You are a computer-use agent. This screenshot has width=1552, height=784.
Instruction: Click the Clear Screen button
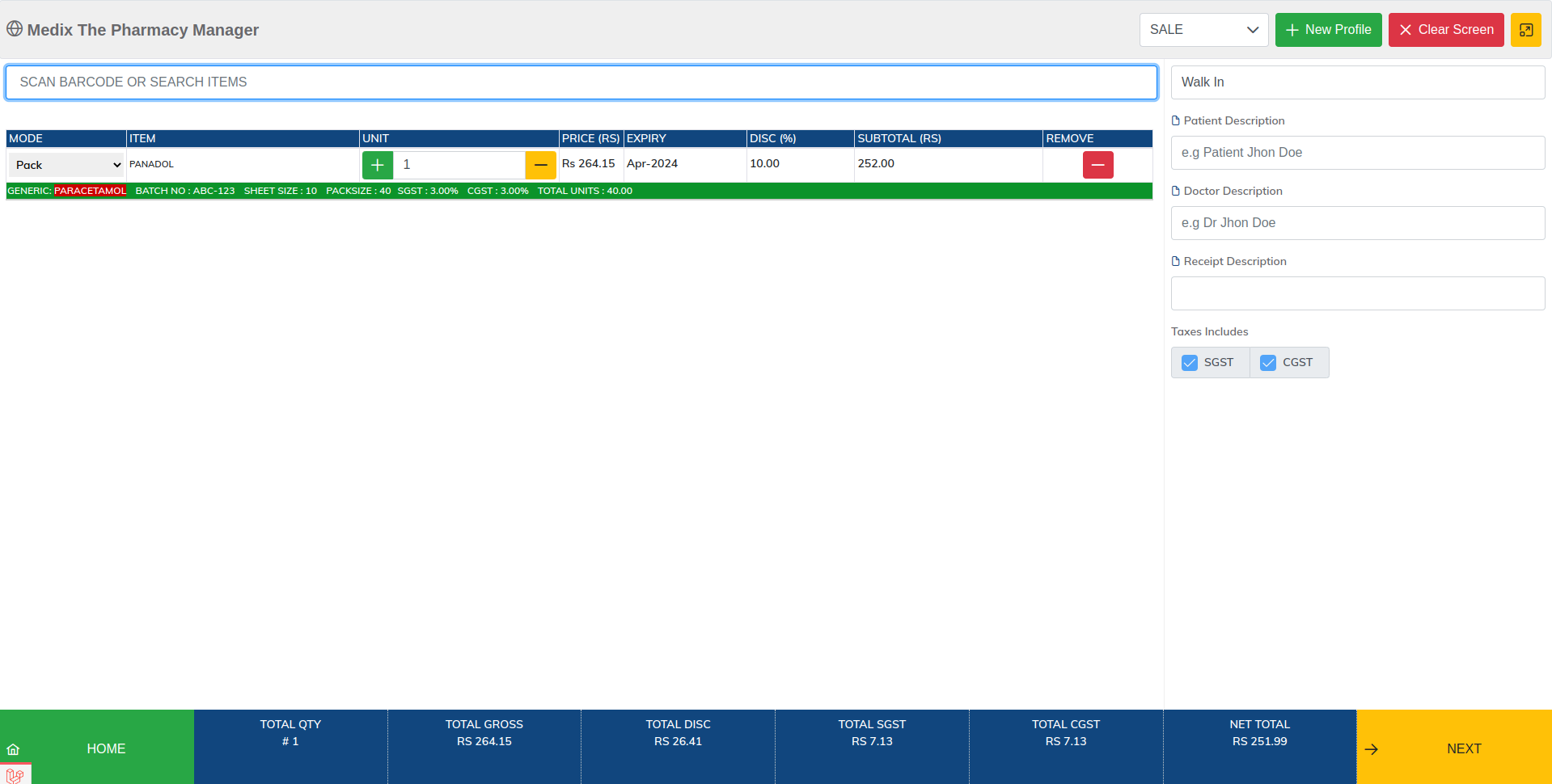(x=1446, y=30)
